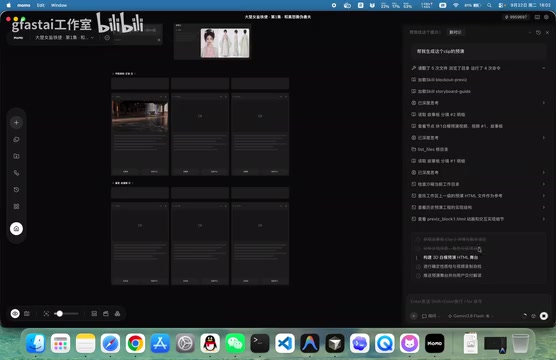Open the Window menu in menu bar
The image size is (556, 360).
59,5
